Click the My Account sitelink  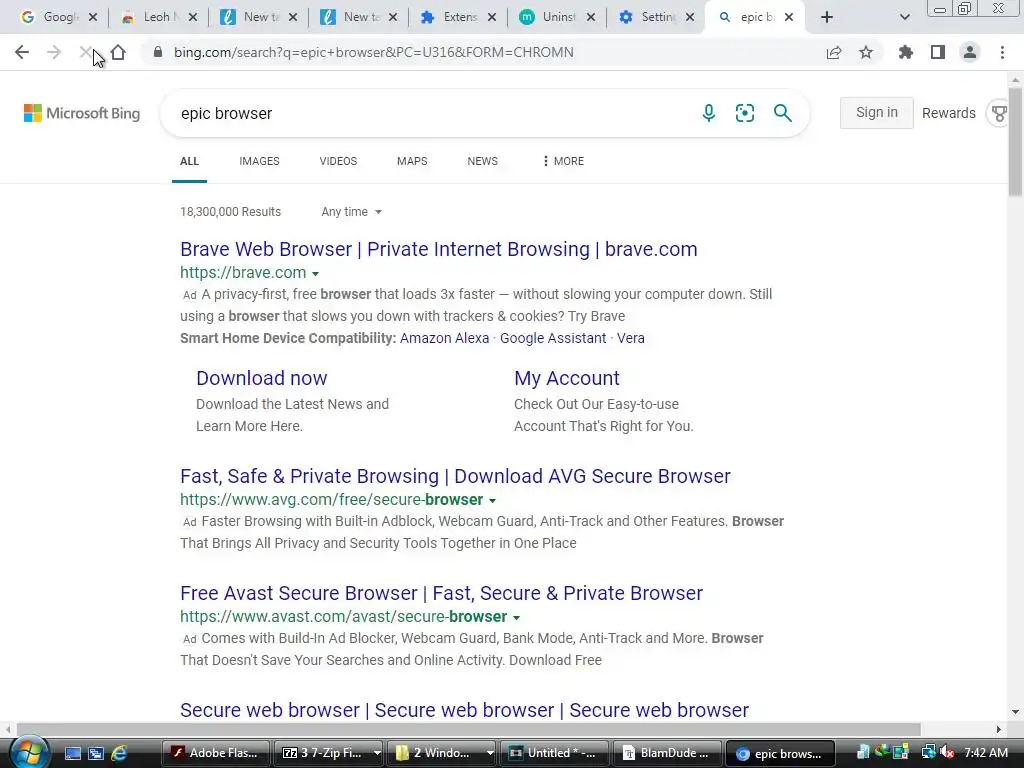coord(567,378)
